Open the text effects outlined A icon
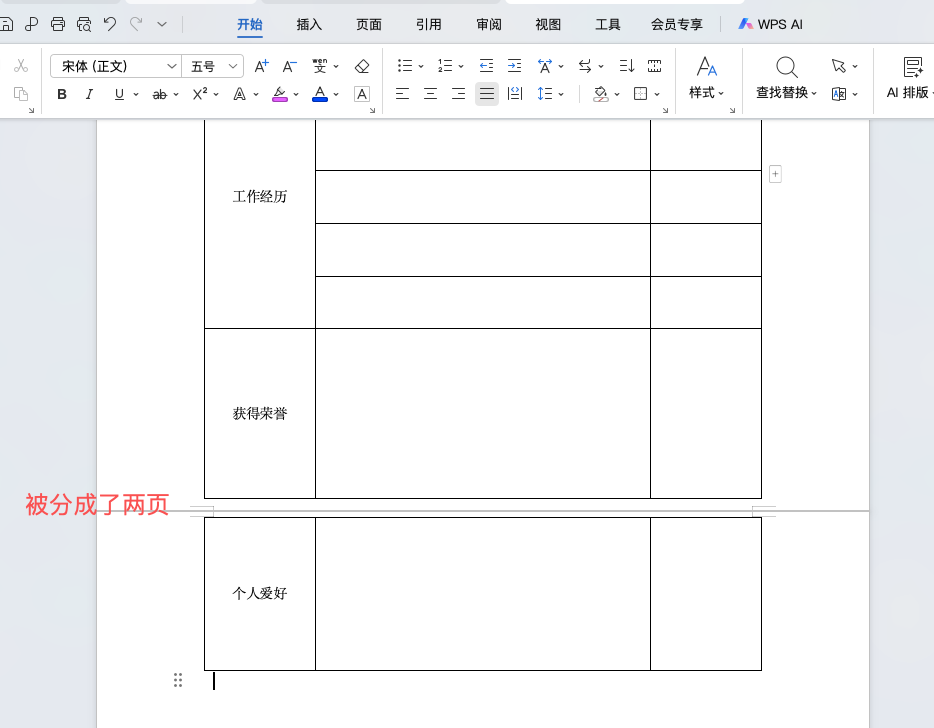 [x=239, y=94]
